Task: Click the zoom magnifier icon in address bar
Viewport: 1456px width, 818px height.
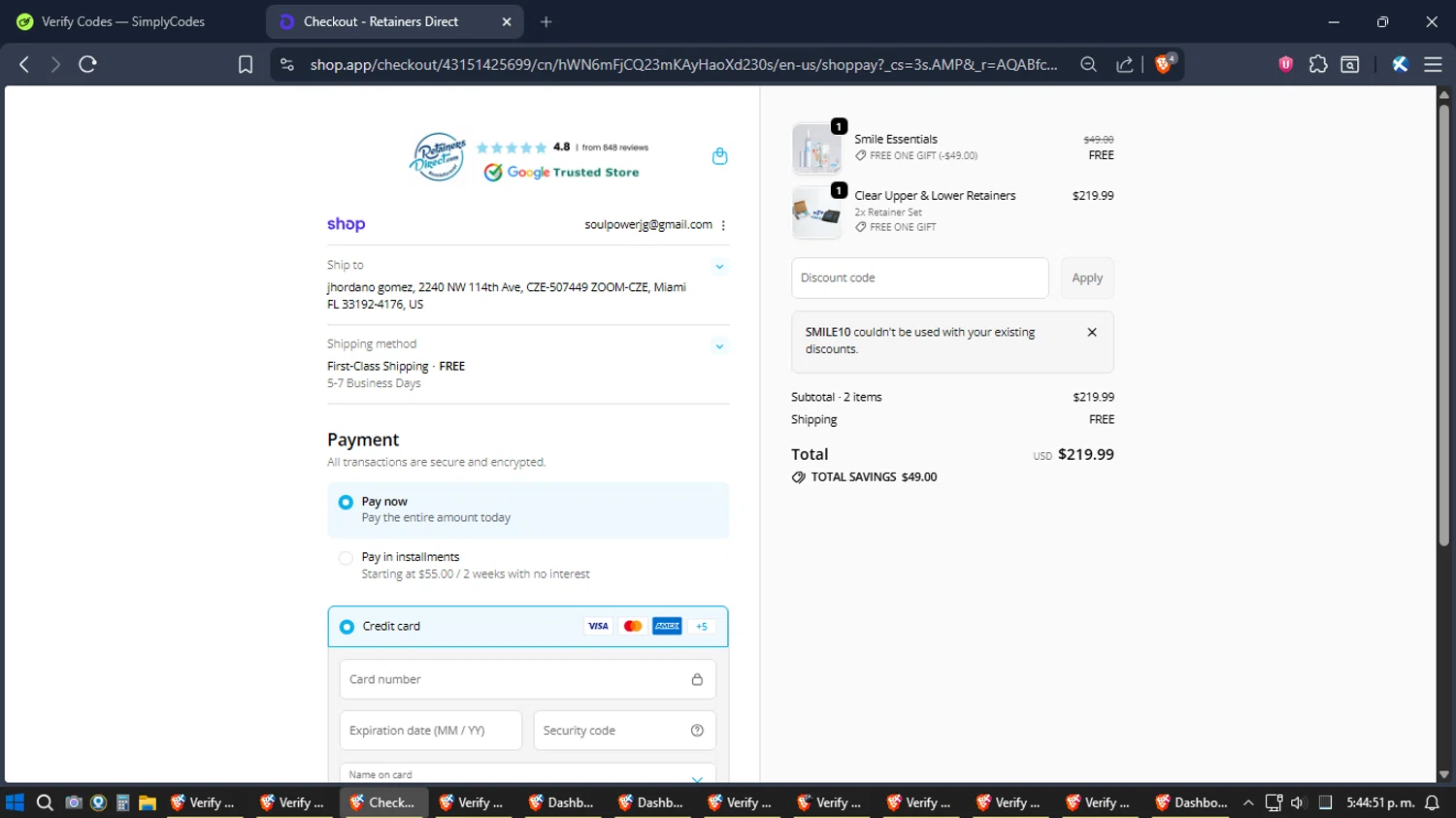Action: click(x=1088, y=64)
